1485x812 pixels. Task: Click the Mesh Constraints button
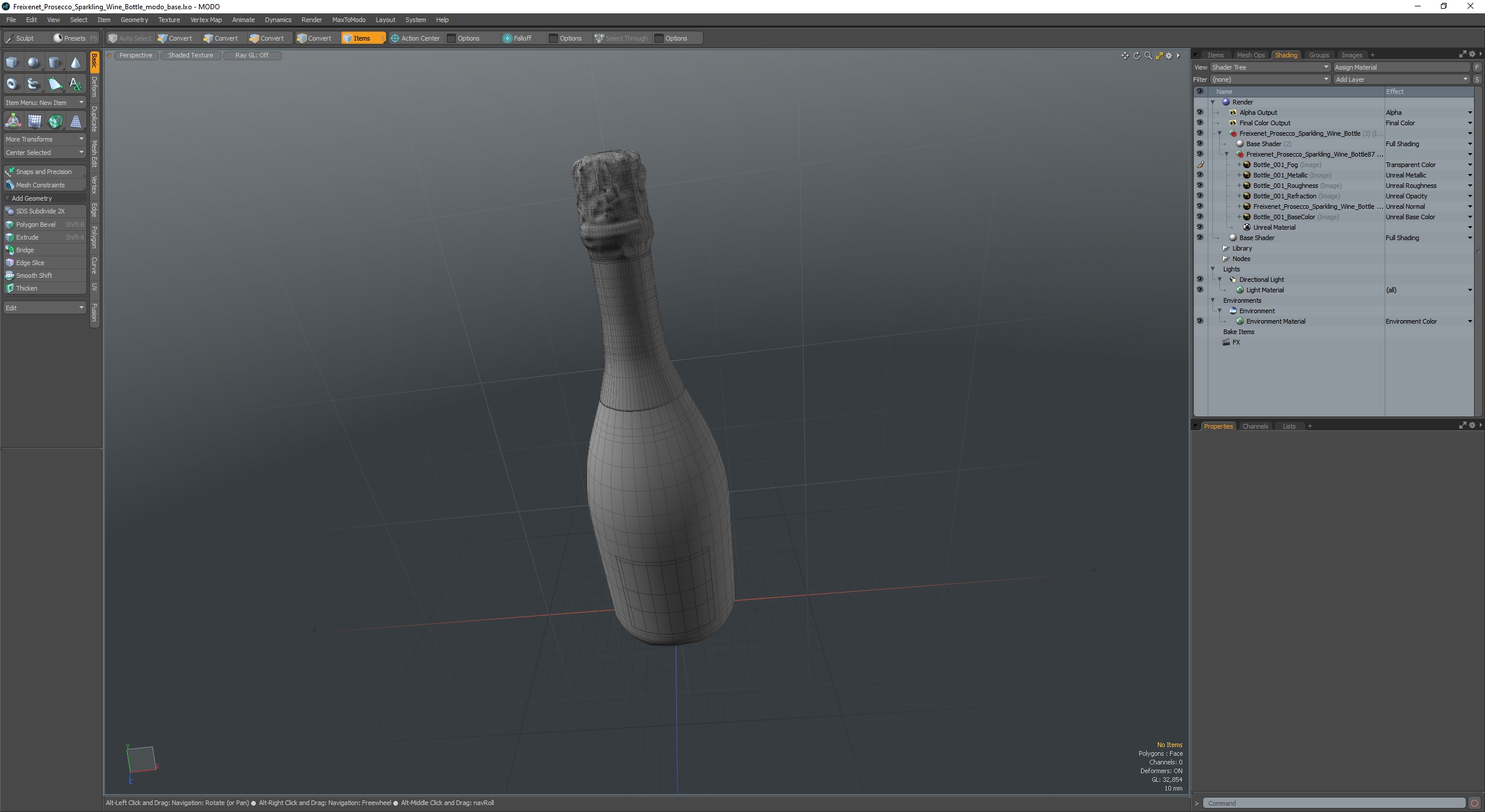point(45,185)
